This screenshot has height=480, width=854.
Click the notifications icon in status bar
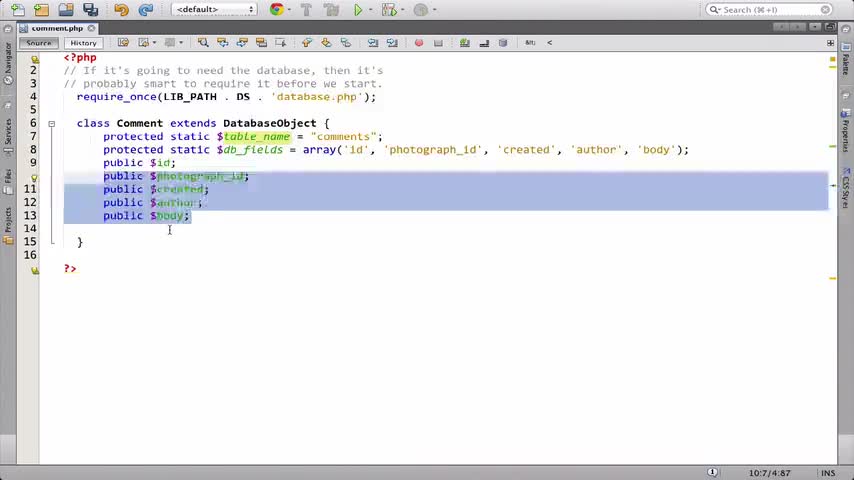click(x=712, y=472)
